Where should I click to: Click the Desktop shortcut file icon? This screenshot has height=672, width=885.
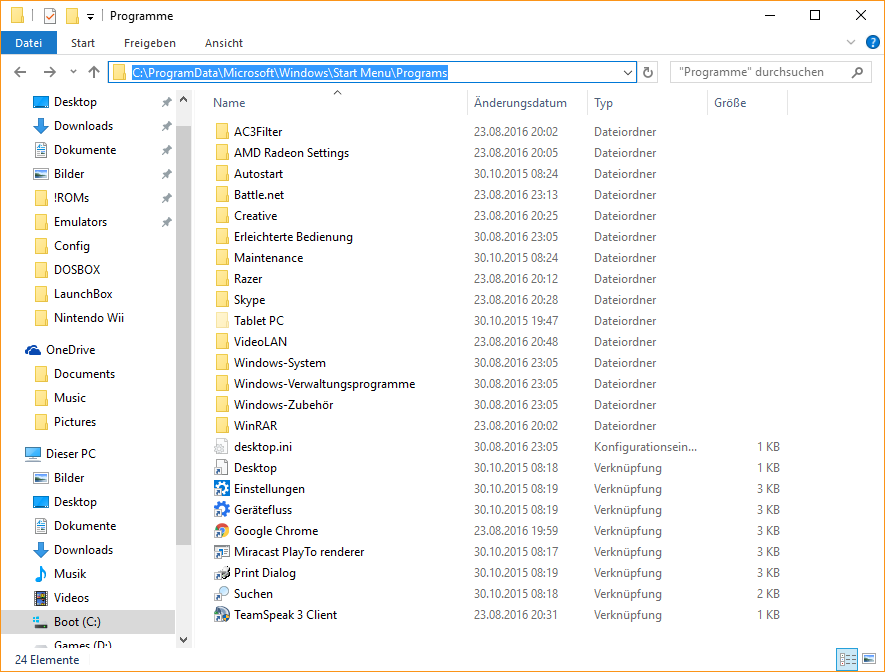pyautogui.click(x=221, y=468)
